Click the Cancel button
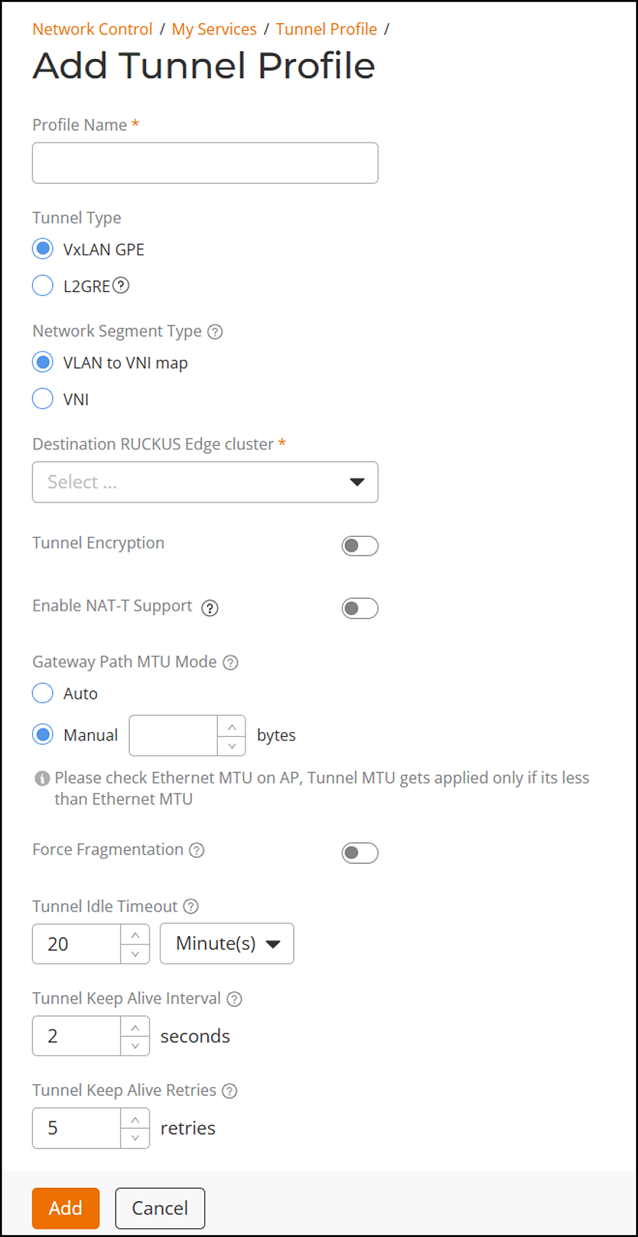The height and width of the screenshot is (1237, 638). [160, 1208]
